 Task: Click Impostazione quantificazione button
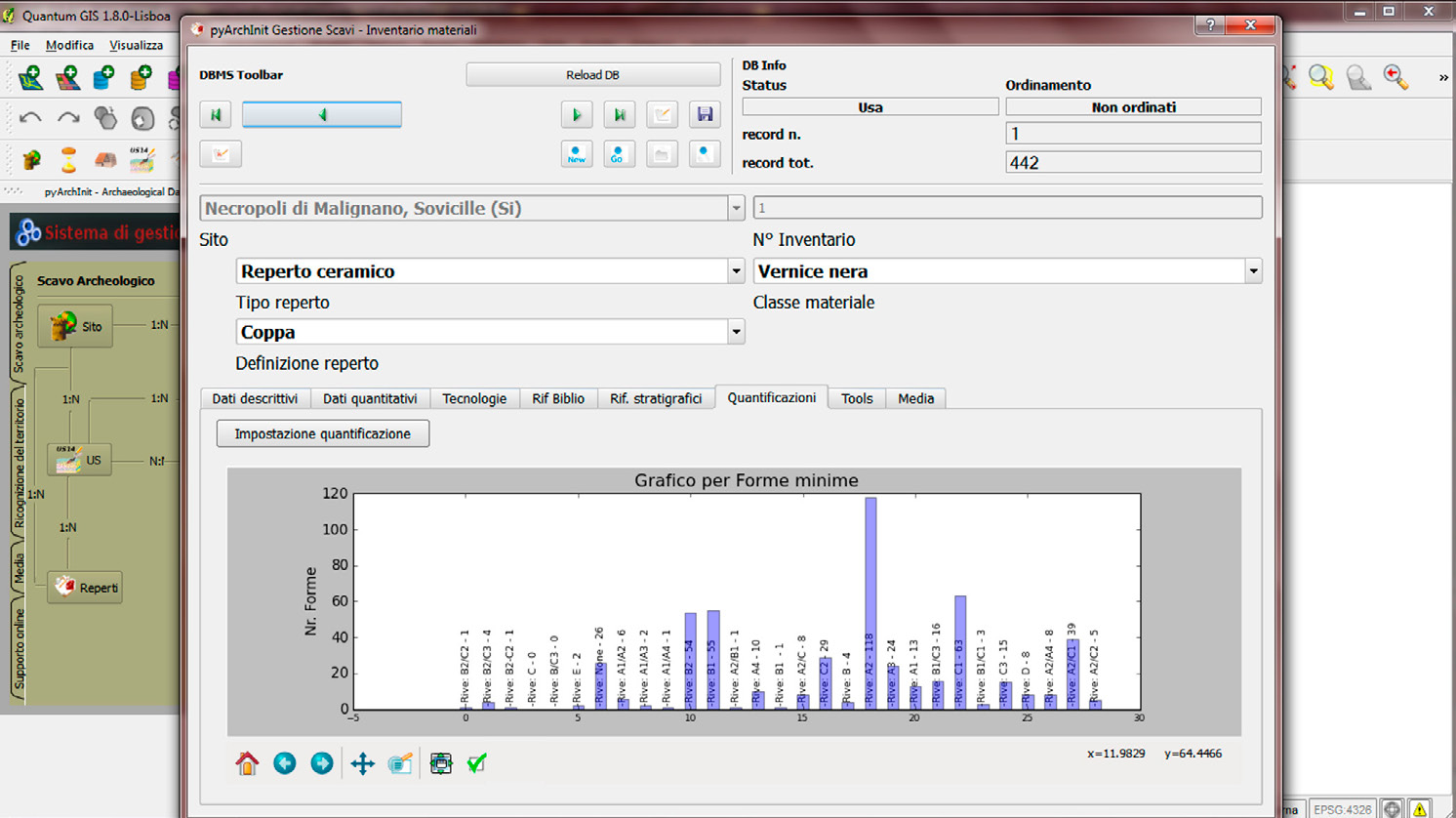click(x=322, y=433)
